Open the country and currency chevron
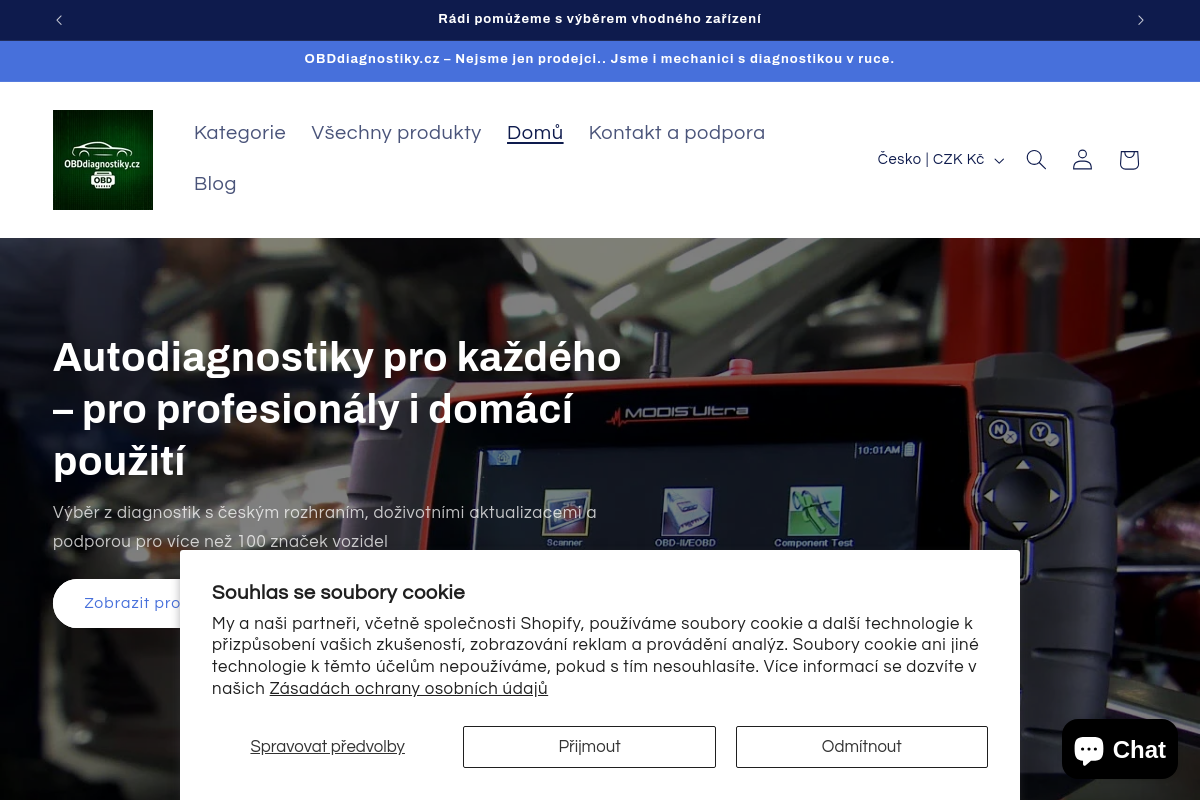This screenshot has width=1200, height=800. pos(999,160)
